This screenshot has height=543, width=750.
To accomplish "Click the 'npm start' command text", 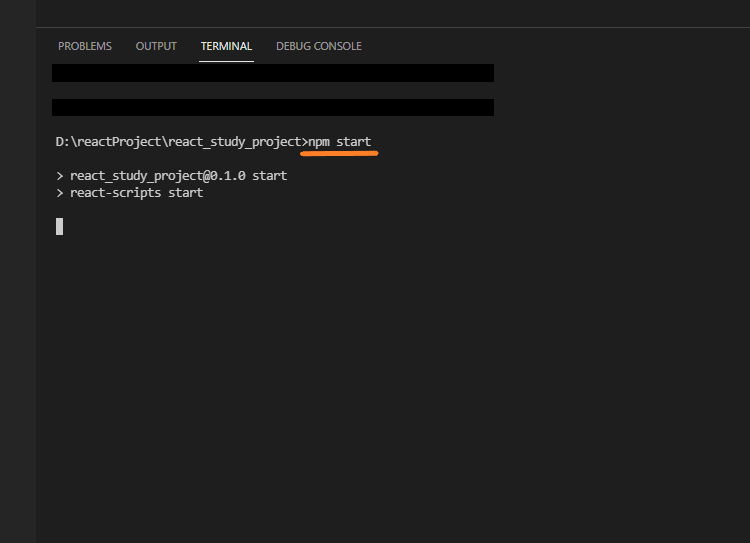I will tap(340, 142).
